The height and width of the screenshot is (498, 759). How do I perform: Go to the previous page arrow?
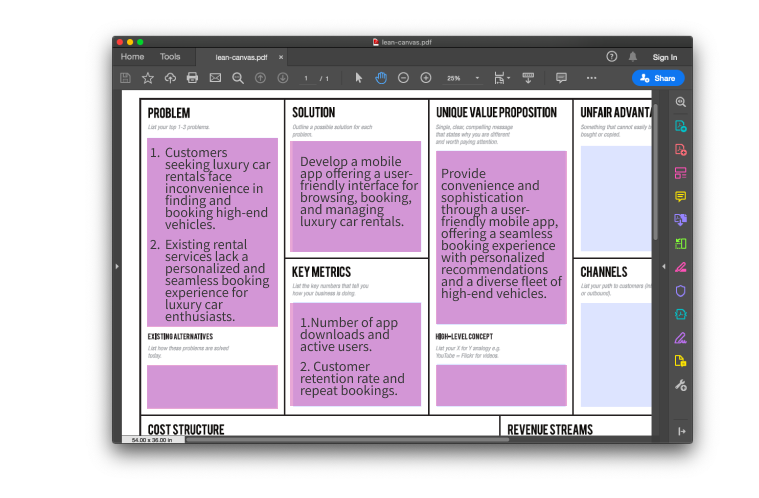coord(260,78)
